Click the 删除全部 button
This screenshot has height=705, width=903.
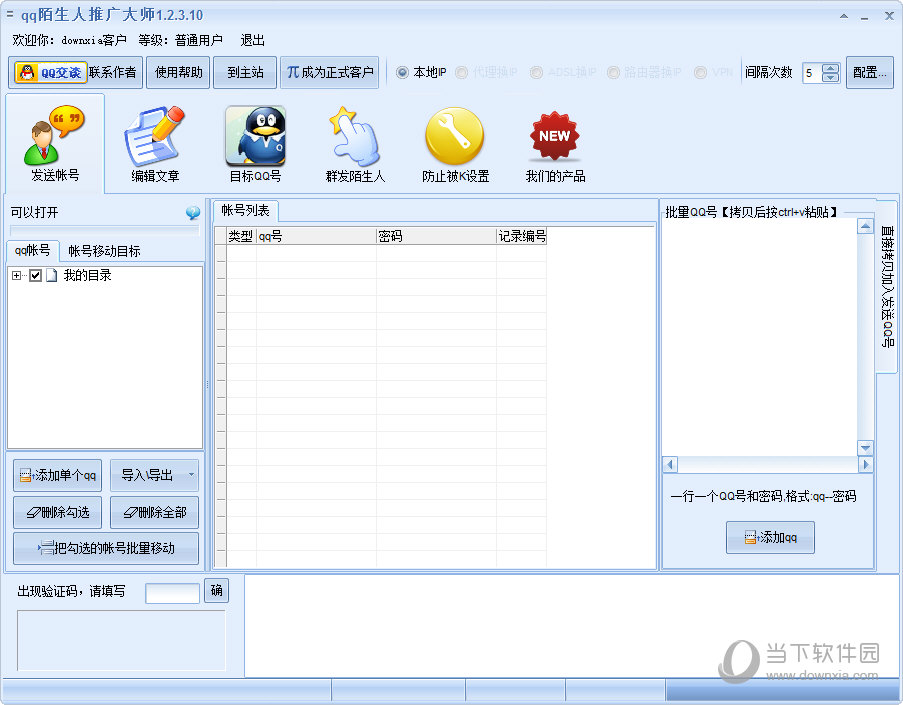pos(154,512)
